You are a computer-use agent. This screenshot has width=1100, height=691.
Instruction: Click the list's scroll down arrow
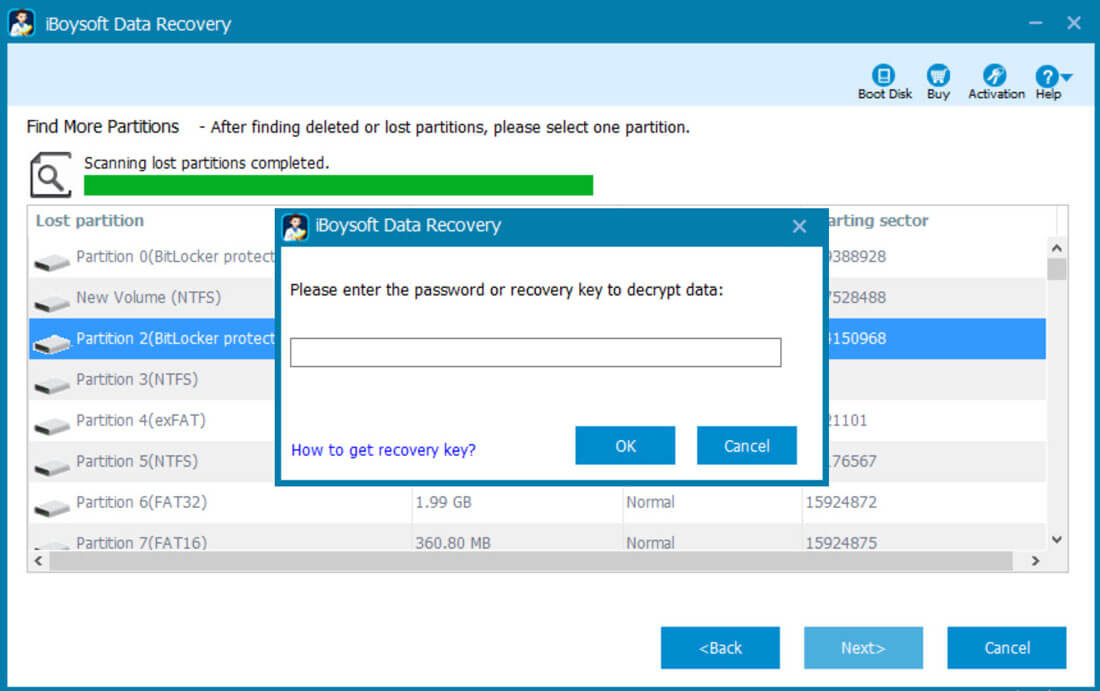click(x=1057, y=539)
